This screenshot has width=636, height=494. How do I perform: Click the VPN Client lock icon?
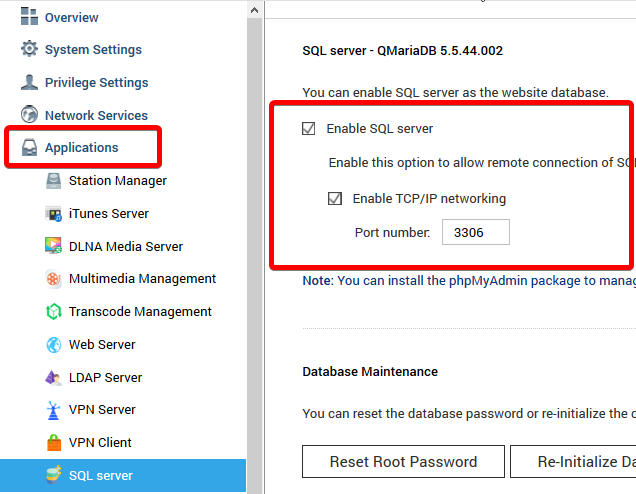pos(54,442)
